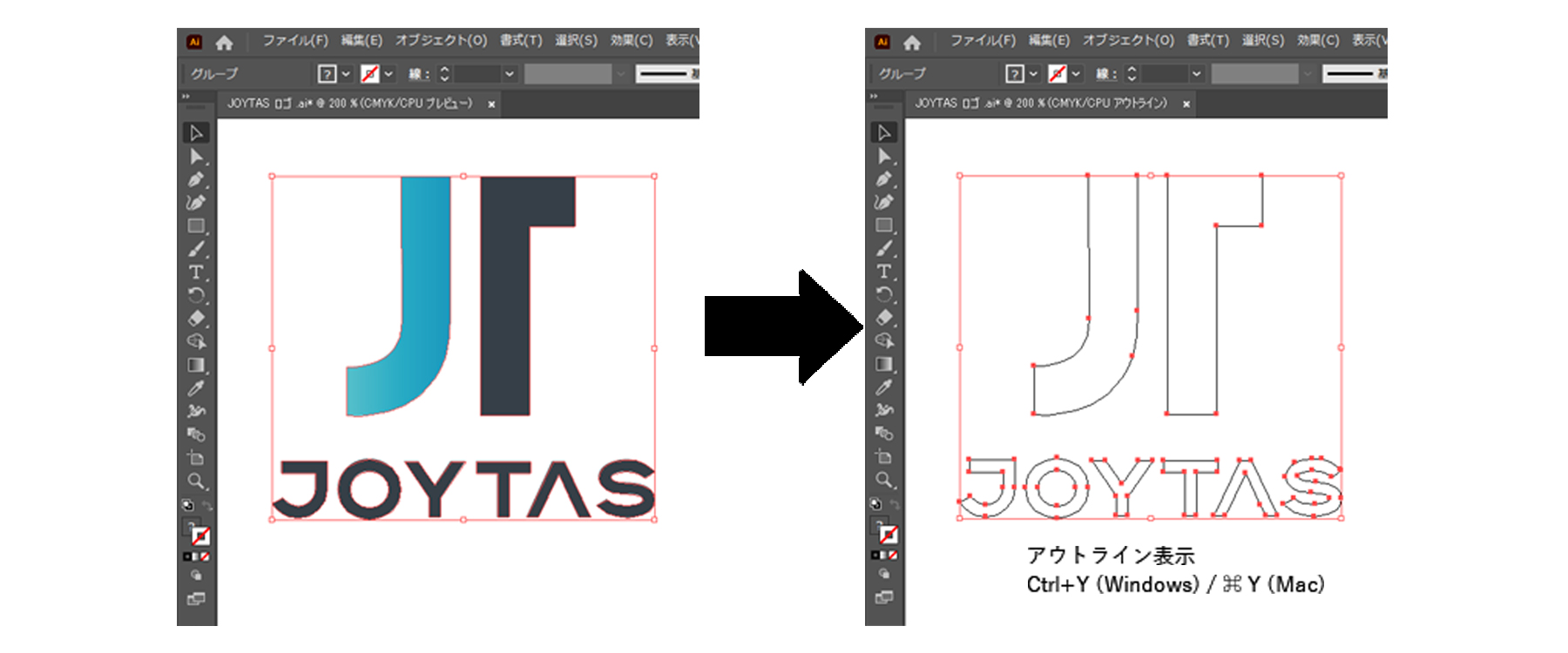
Task: Click the Home icon in the right window
Action: point(912,42)
